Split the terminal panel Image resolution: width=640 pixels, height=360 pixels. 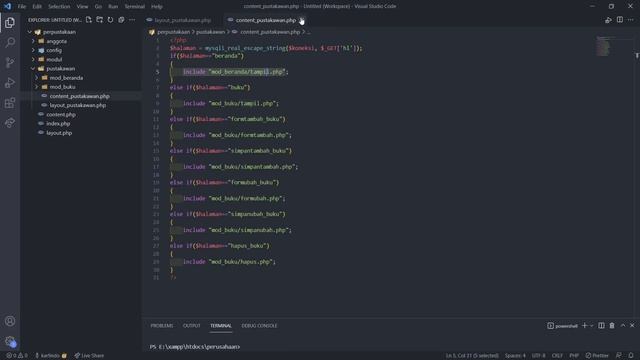click(601, 325)
